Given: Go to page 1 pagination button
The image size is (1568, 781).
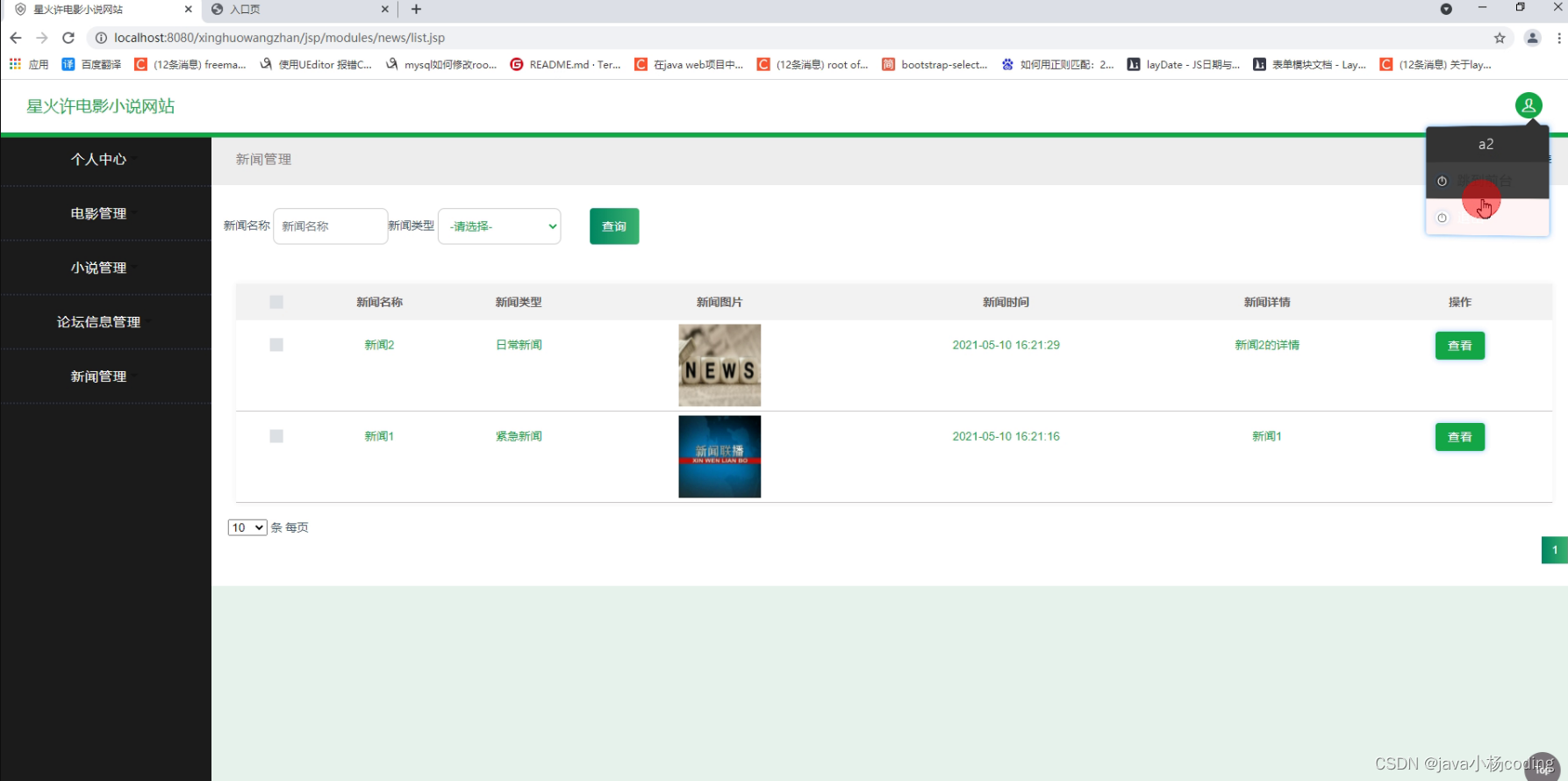Looking at the screenshot, I should [1555, 550].
